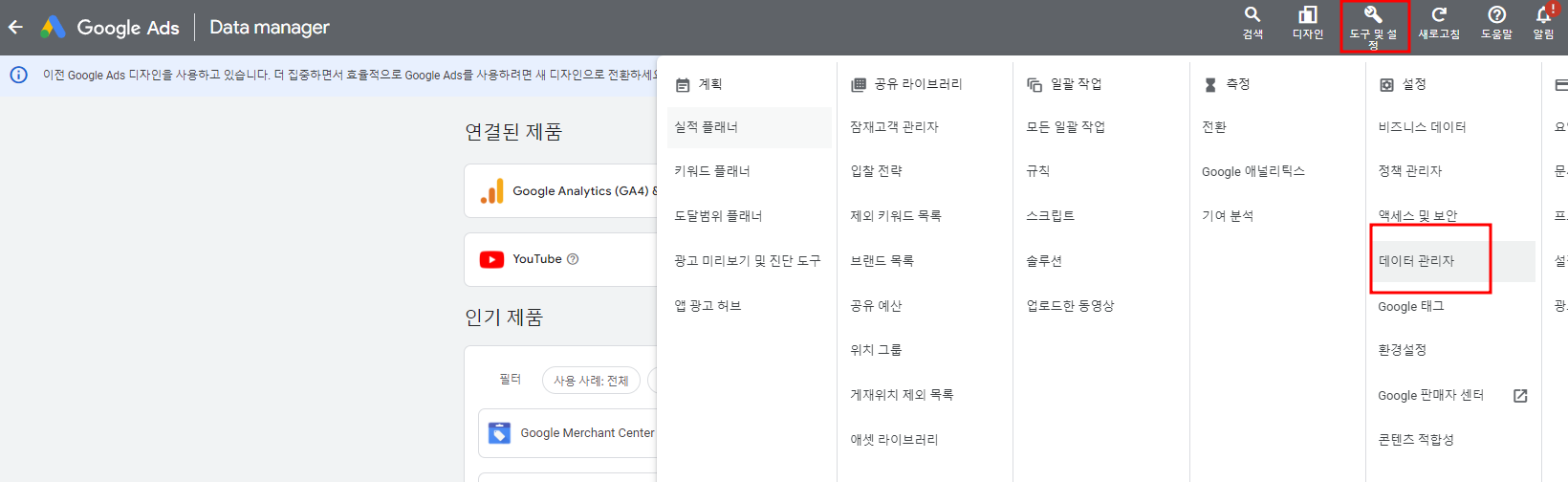Viewport: 1568px width, 482px height.
Task: Click the YouTube logo icon
Action: [x=491, y=259]
